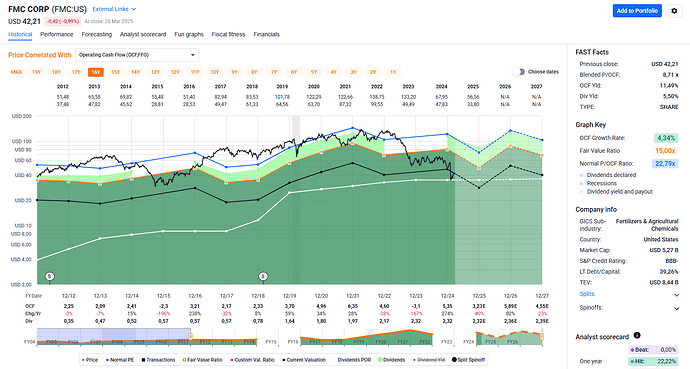Screen dimensions: 690x369
Task: Toggle Split Spinoff legend item
Action: pyautogui.click(x=468, y=360)
